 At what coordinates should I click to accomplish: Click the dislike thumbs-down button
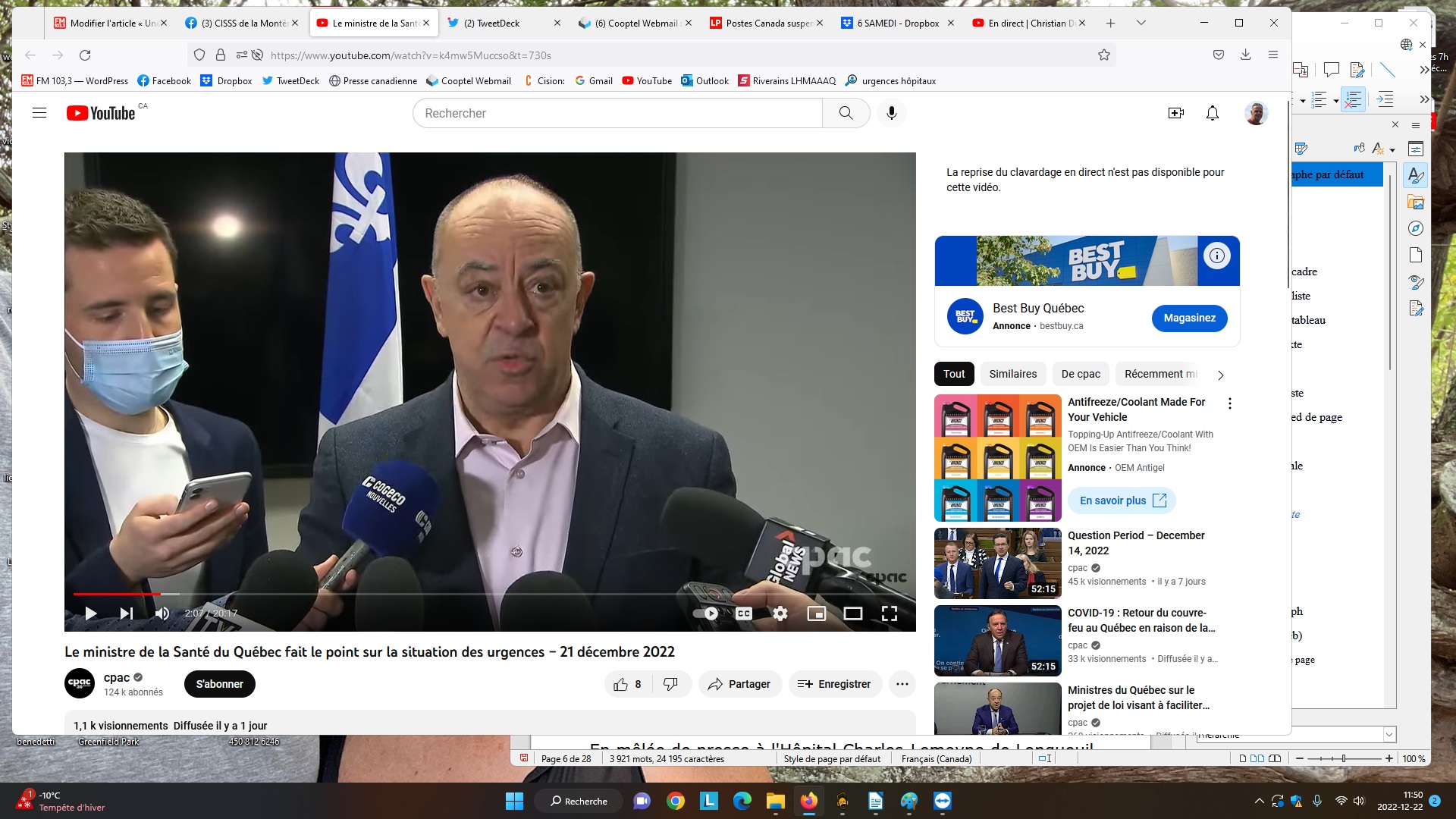pos(670,684)
